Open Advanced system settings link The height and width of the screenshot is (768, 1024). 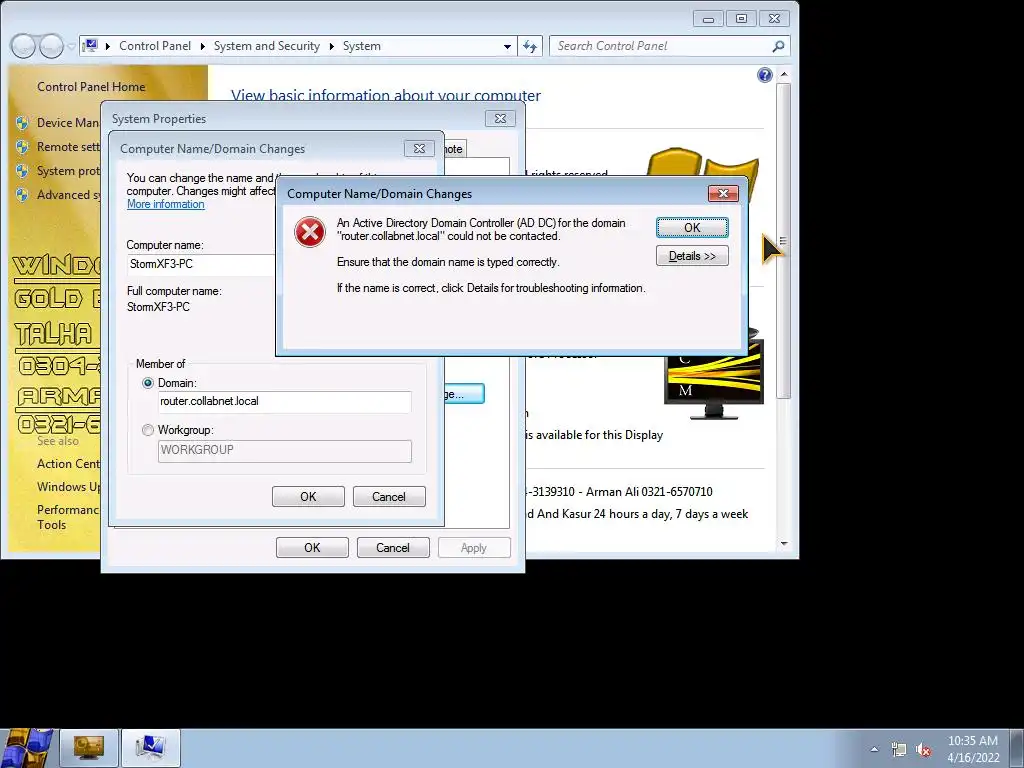point(69,195)
